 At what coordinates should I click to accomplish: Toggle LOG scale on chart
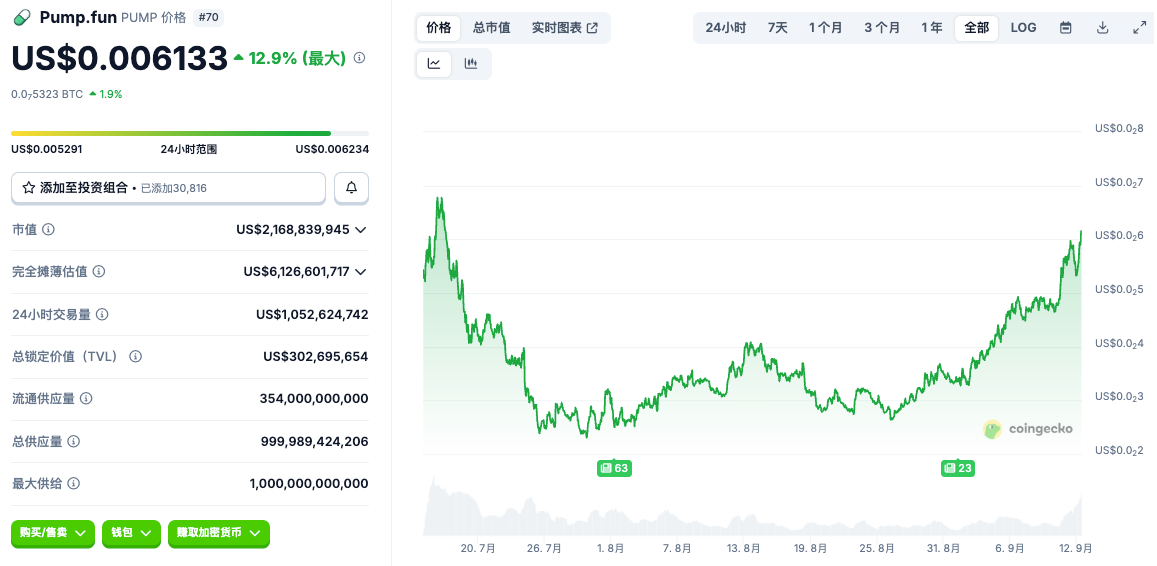click(x=1023, y=28)
